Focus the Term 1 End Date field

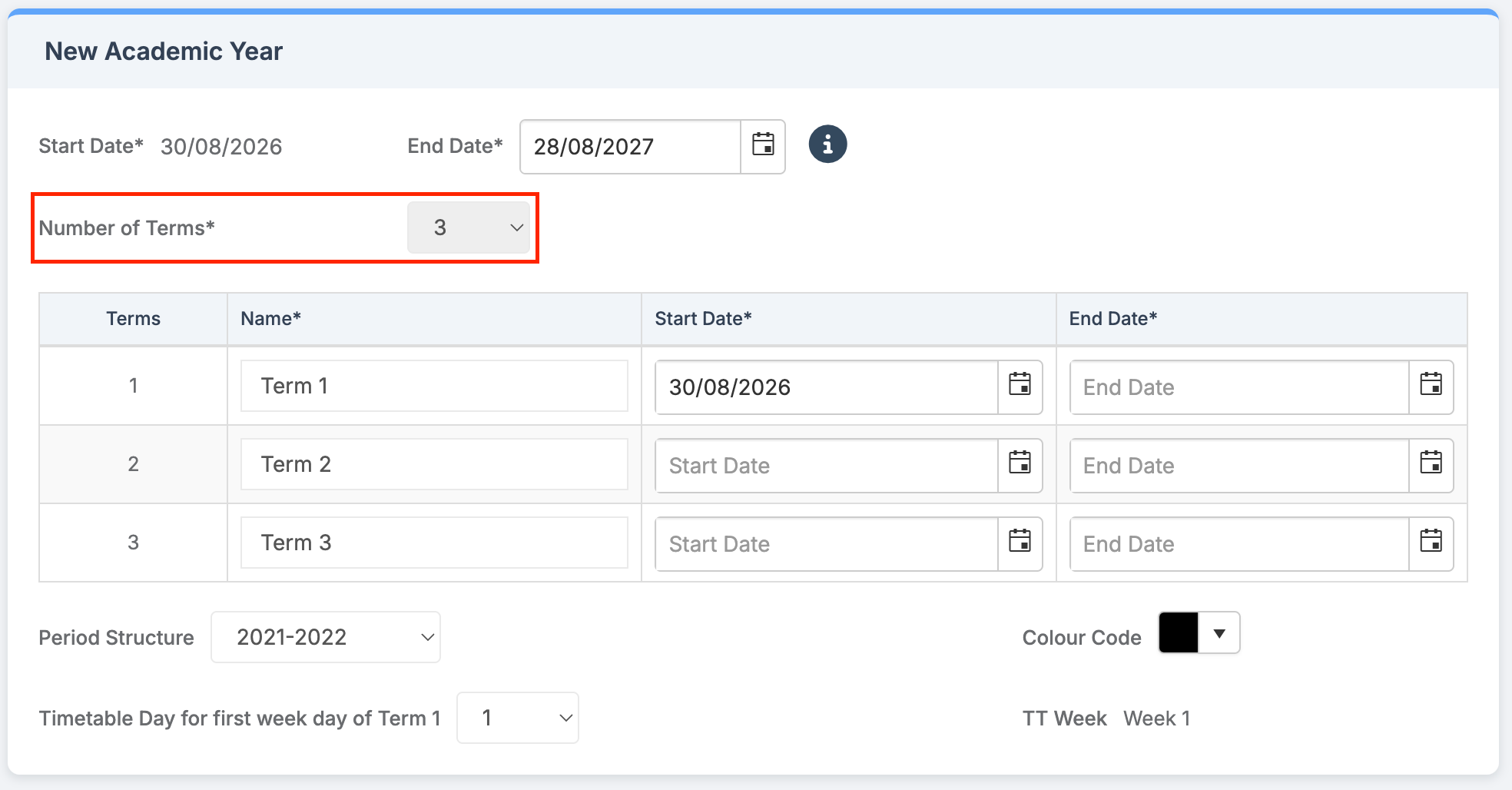pyautogui.click(x=1238, y=387)
